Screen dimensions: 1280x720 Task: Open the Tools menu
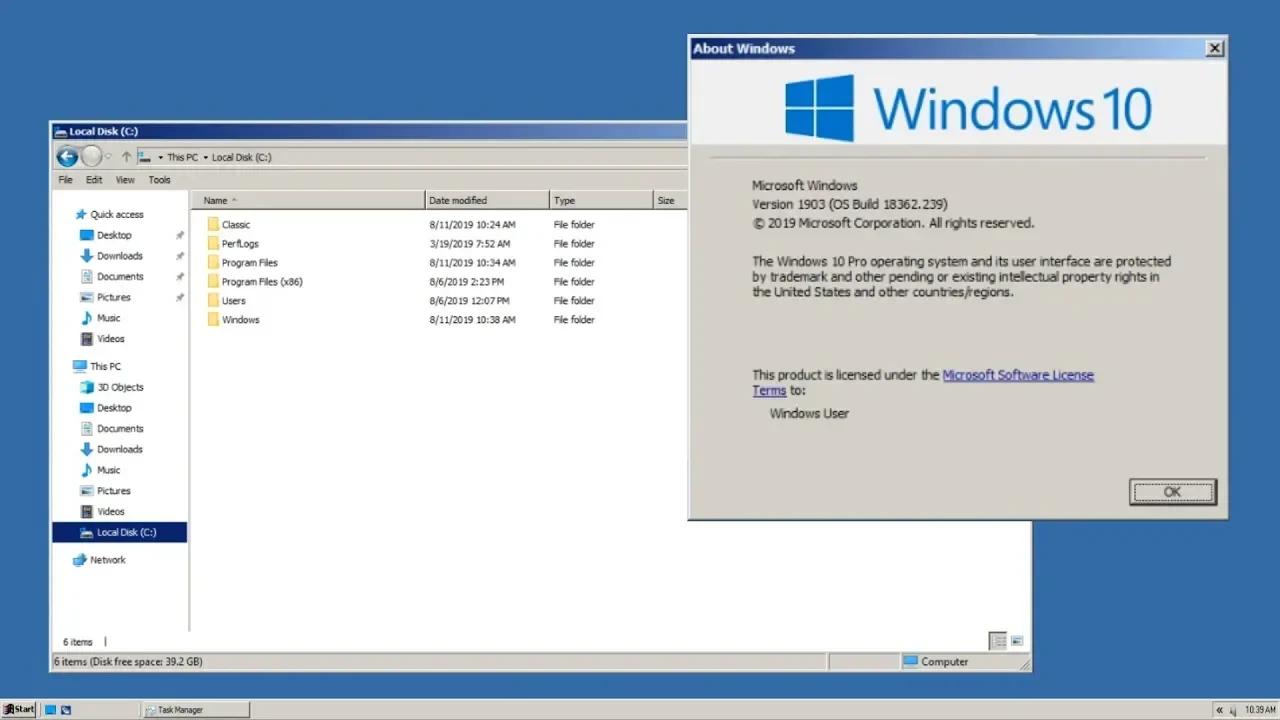(159, 179)
